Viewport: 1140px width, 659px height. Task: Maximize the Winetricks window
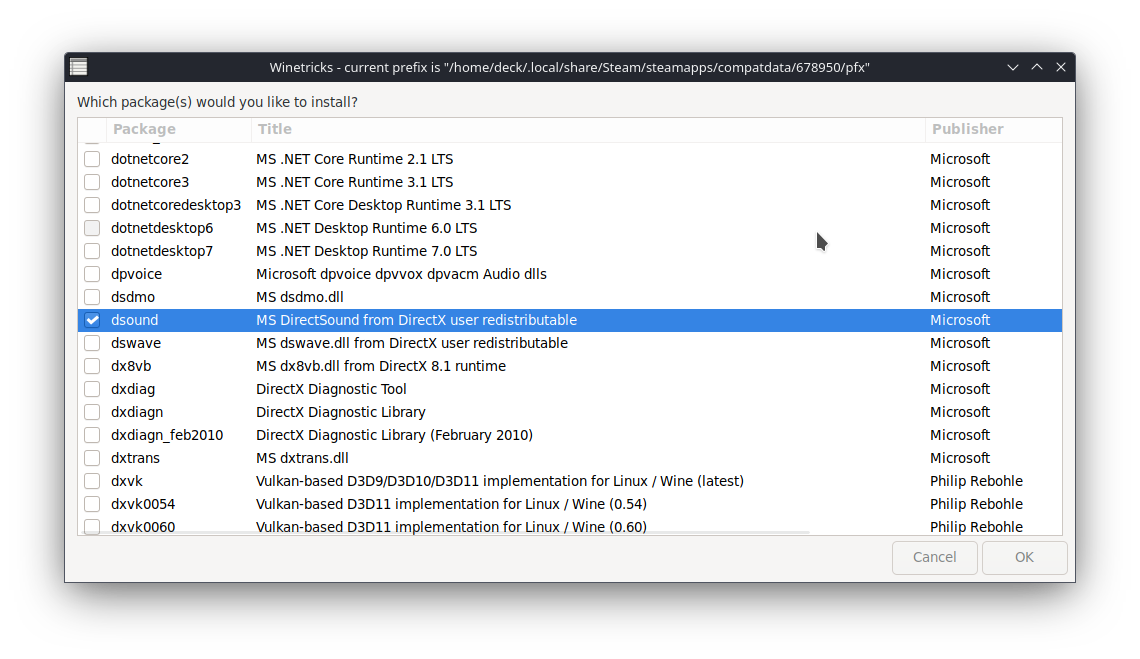(1037, 67)
